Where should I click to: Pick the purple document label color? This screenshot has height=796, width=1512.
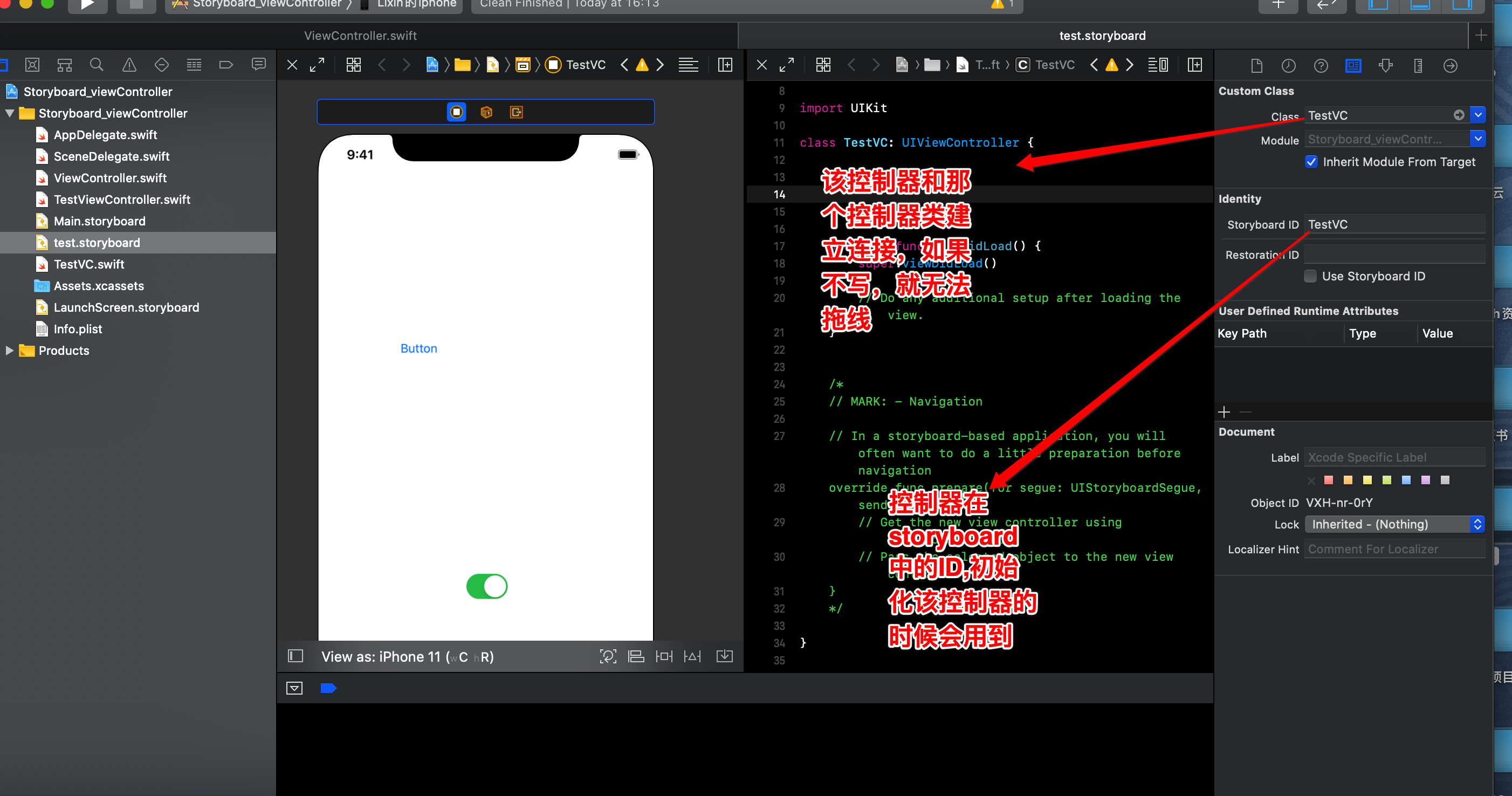(1426, 480)
